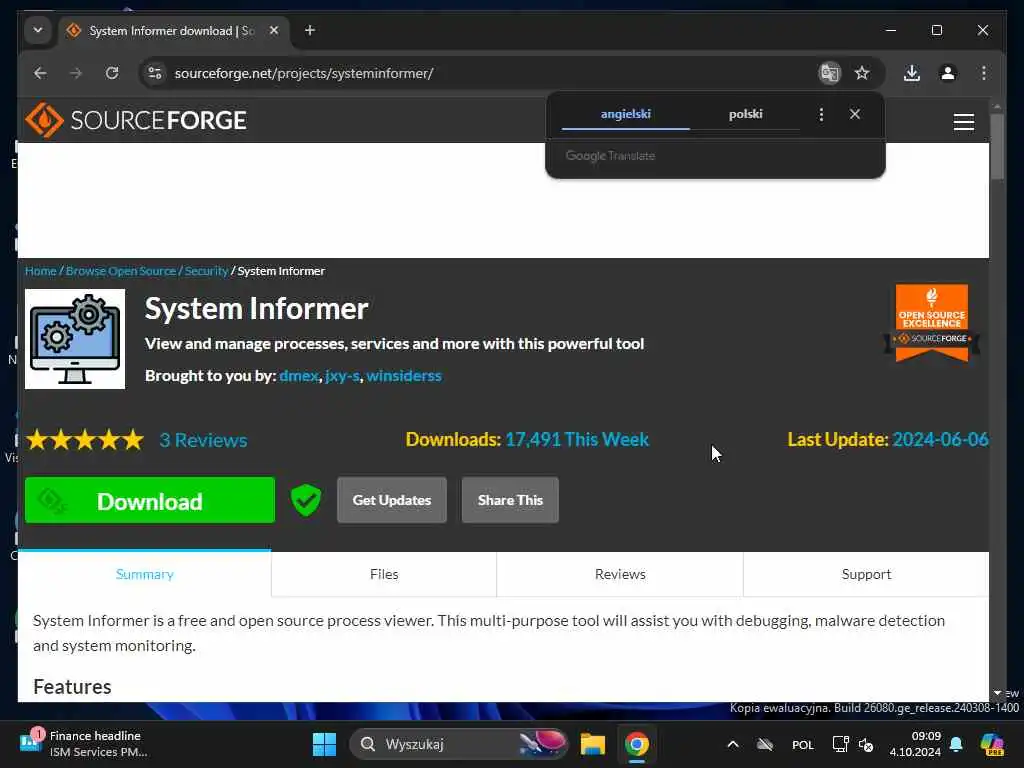Screen dimensions: 1024x768
Task: Click the page vertical scrollbar thumb
Action: point(997,146)
